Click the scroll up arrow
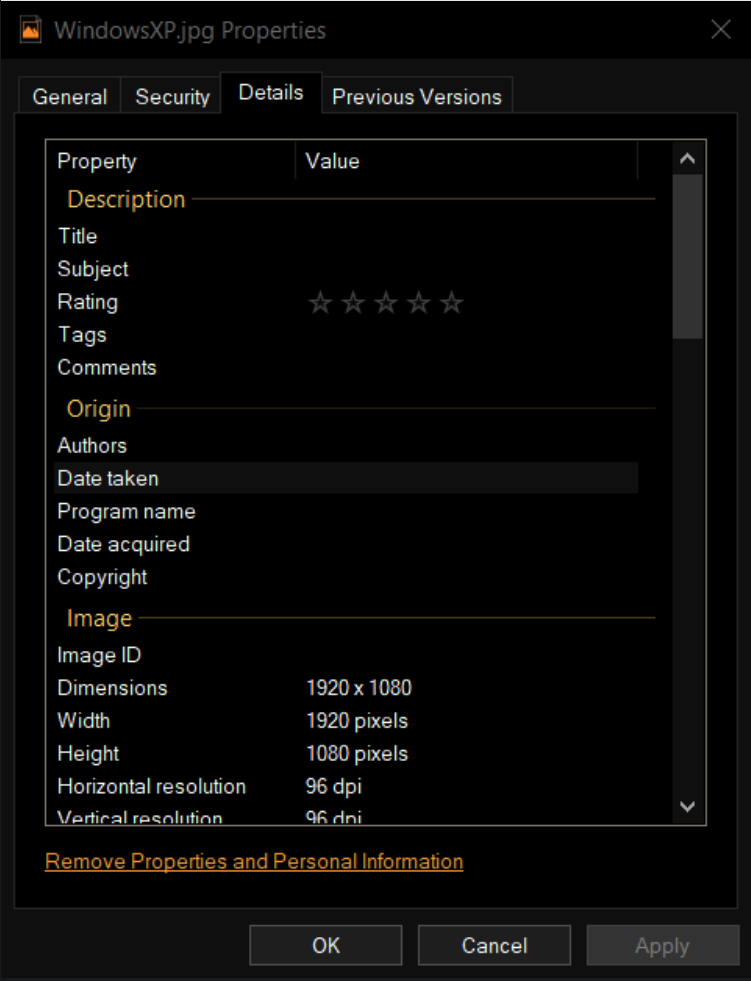 pyautogui.click(x=687, y=159)
